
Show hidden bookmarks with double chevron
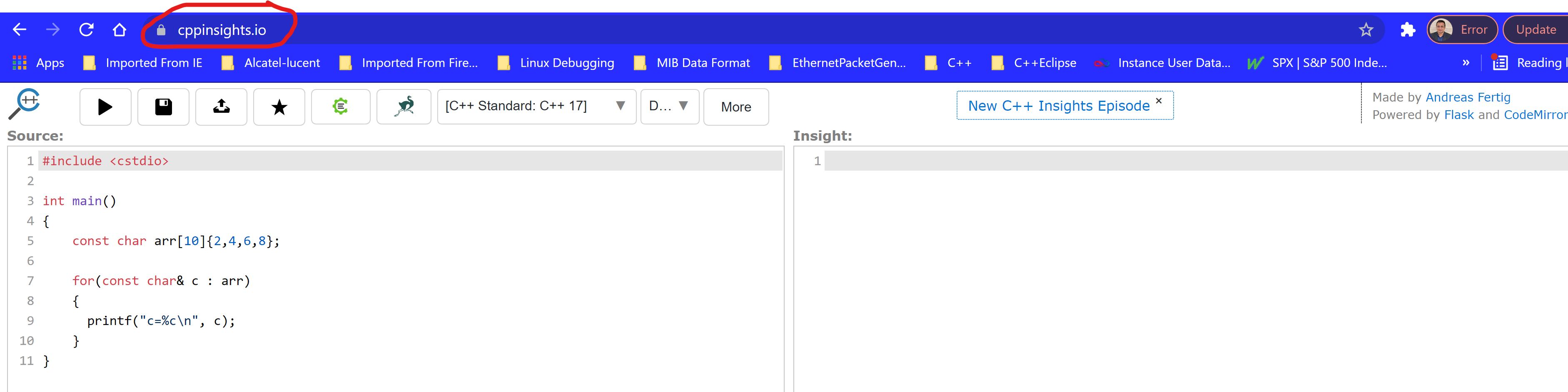click(1466, 62)
